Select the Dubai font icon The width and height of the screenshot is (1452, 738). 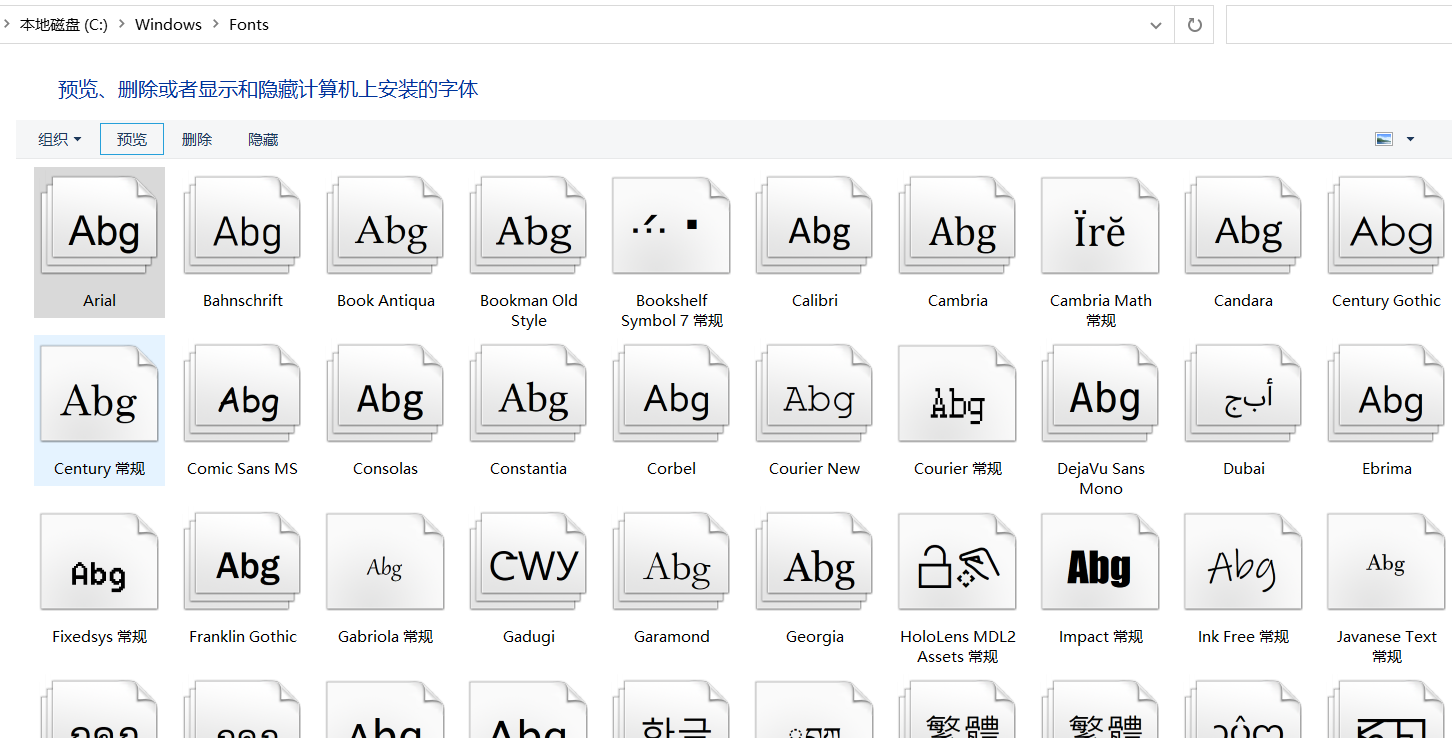pyautogui.click(x=1243, y=394)
